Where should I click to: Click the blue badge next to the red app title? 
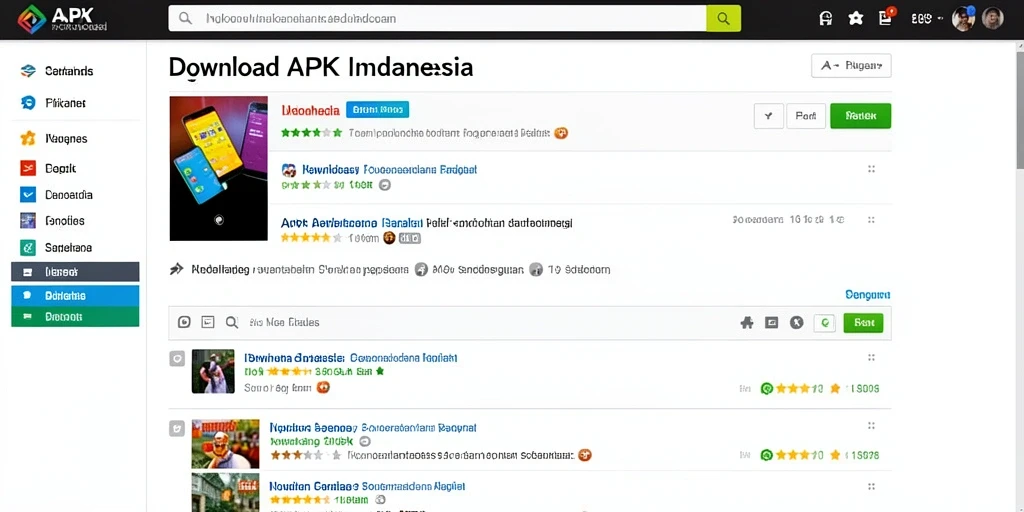[x=377, y=110]
